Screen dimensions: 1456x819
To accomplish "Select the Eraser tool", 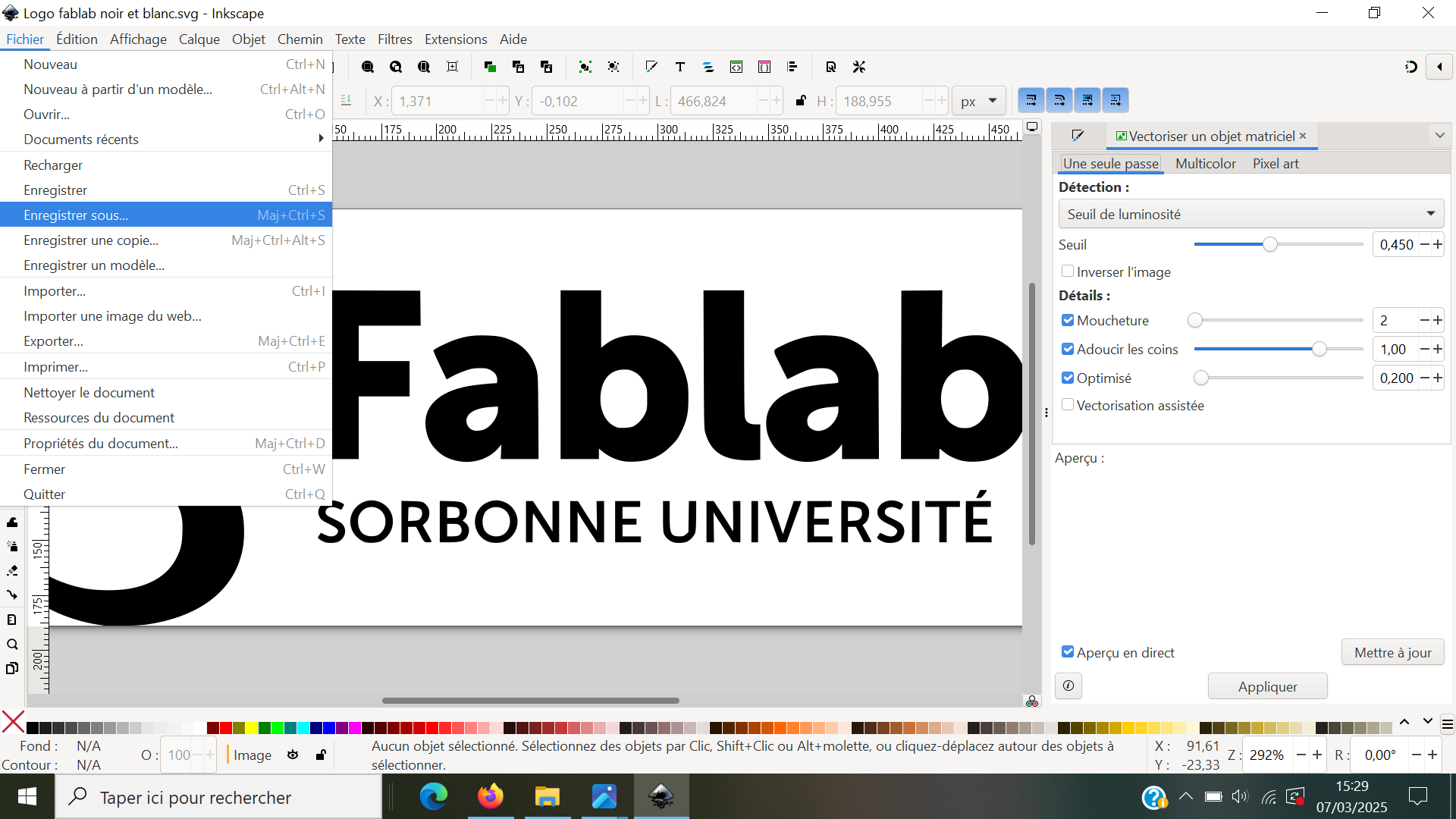I will tap(12, 570).
